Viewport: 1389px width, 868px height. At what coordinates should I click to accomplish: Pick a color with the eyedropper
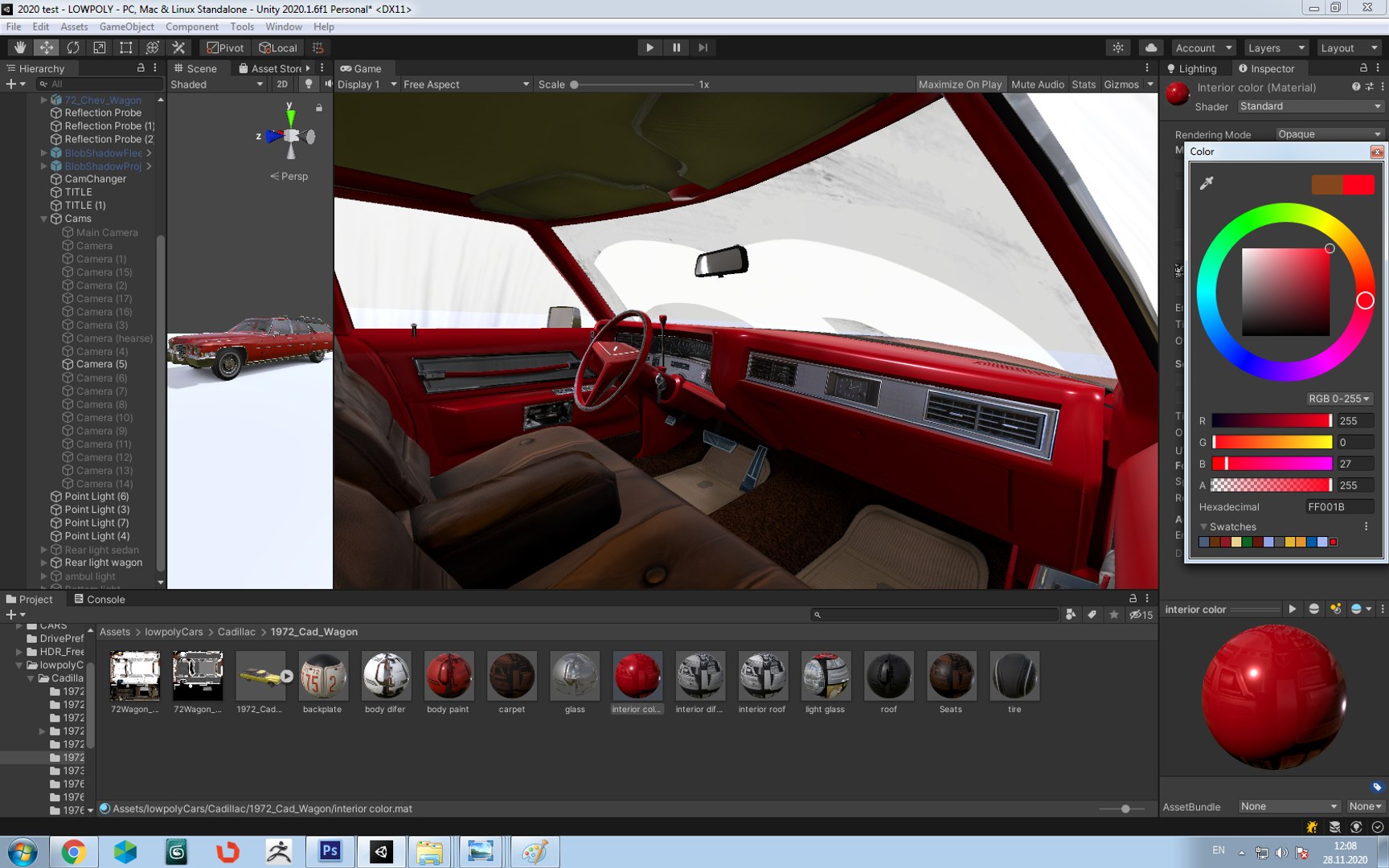(x=1207, y=183)
